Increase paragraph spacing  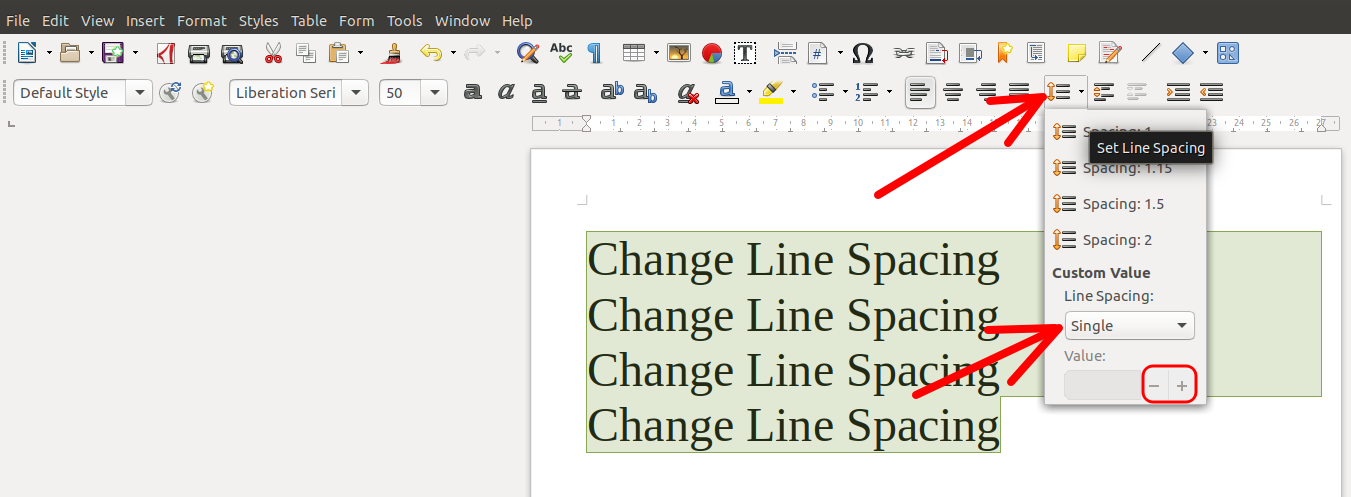click(x=1103, y=92)
